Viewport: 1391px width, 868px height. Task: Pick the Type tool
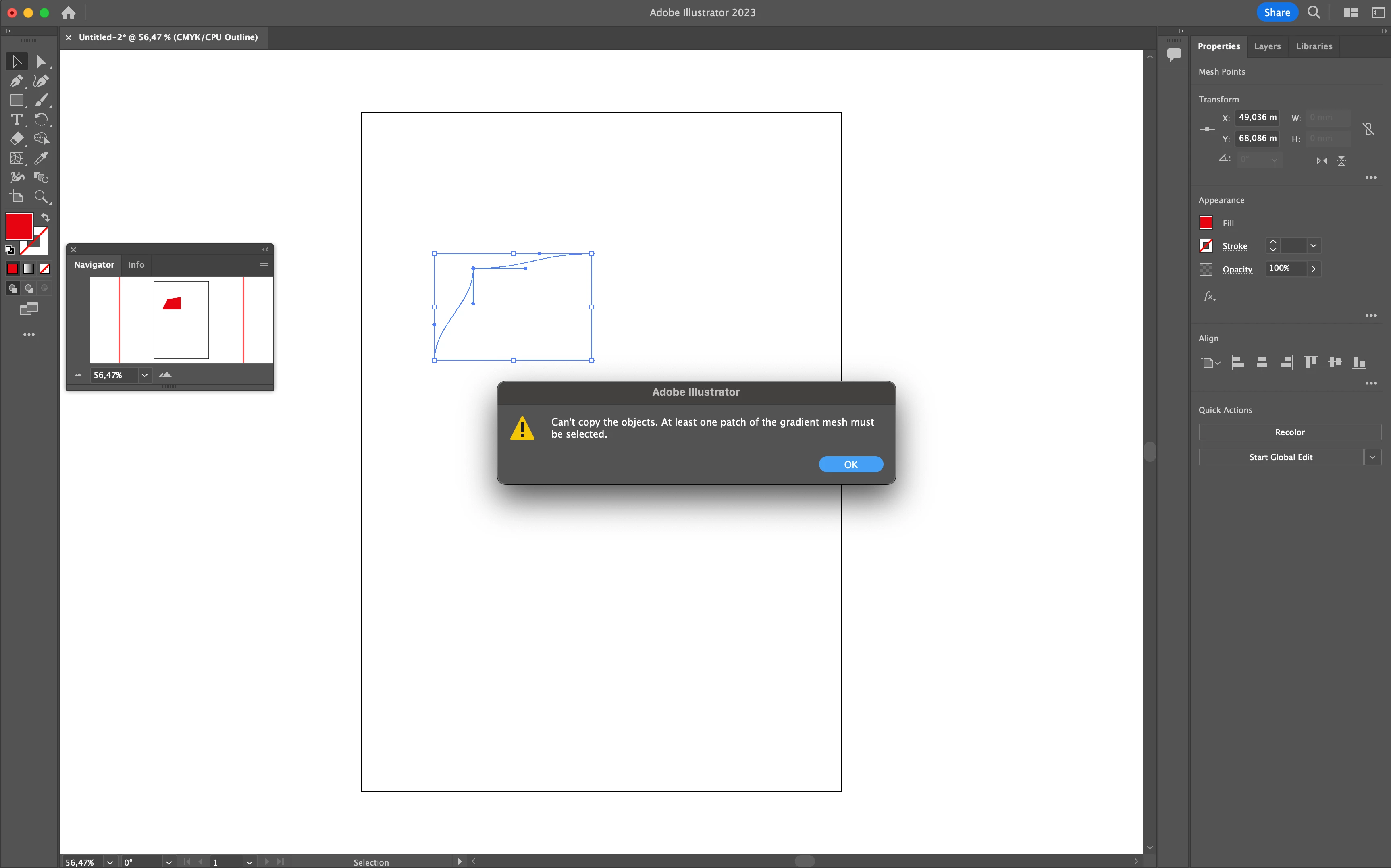17,119
